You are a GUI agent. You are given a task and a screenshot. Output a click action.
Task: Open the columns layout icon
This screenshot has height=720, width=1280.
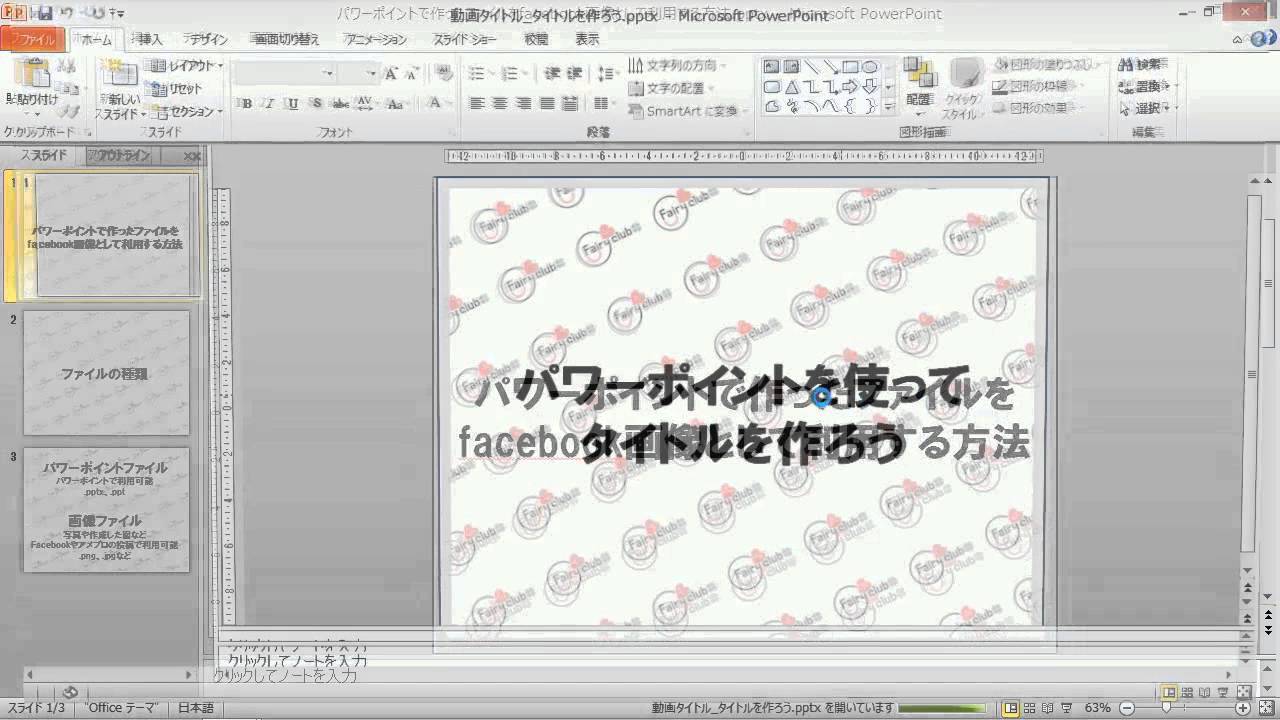603,103
